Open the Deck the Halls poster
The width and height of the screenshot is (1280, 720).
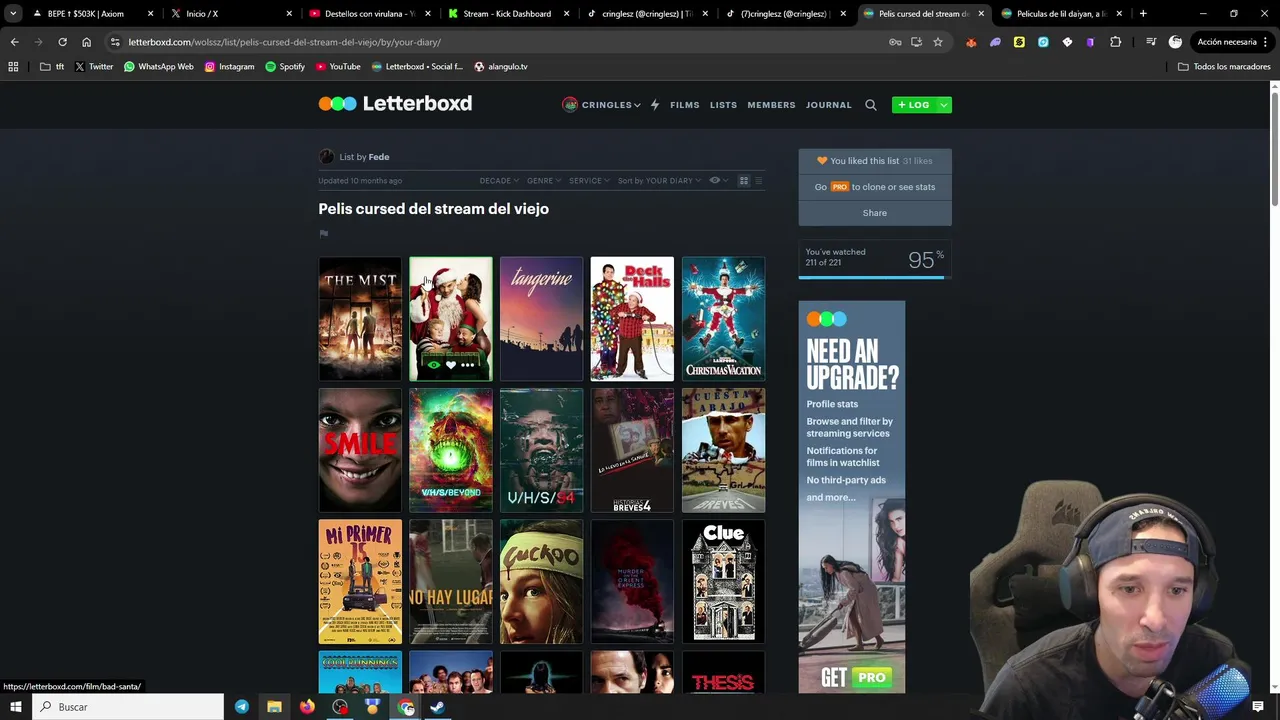pos(632,319)
